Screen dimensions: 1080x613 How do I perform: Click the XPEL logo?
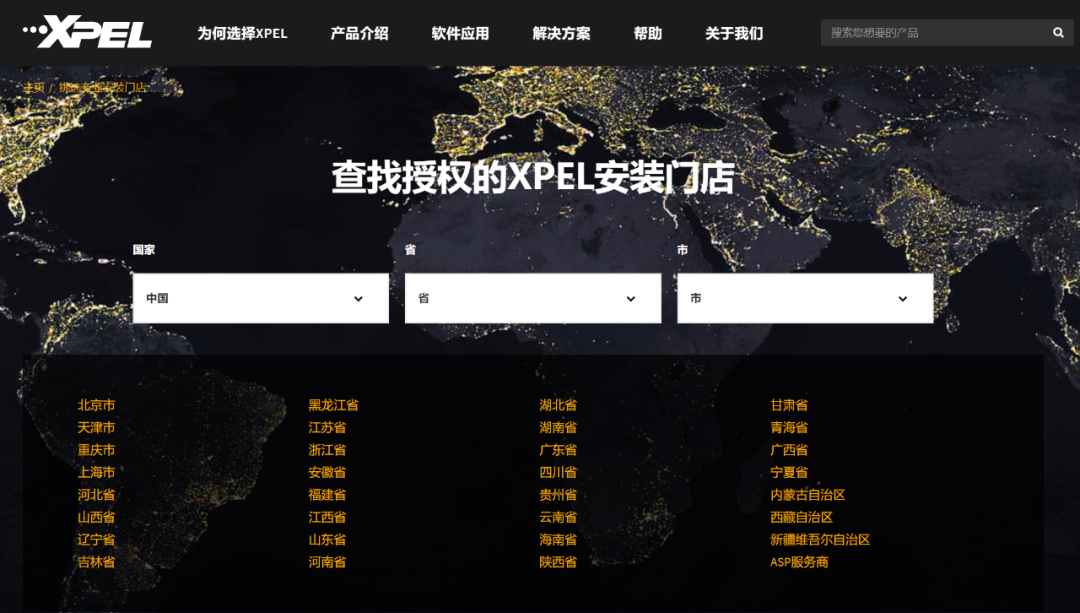87,32
